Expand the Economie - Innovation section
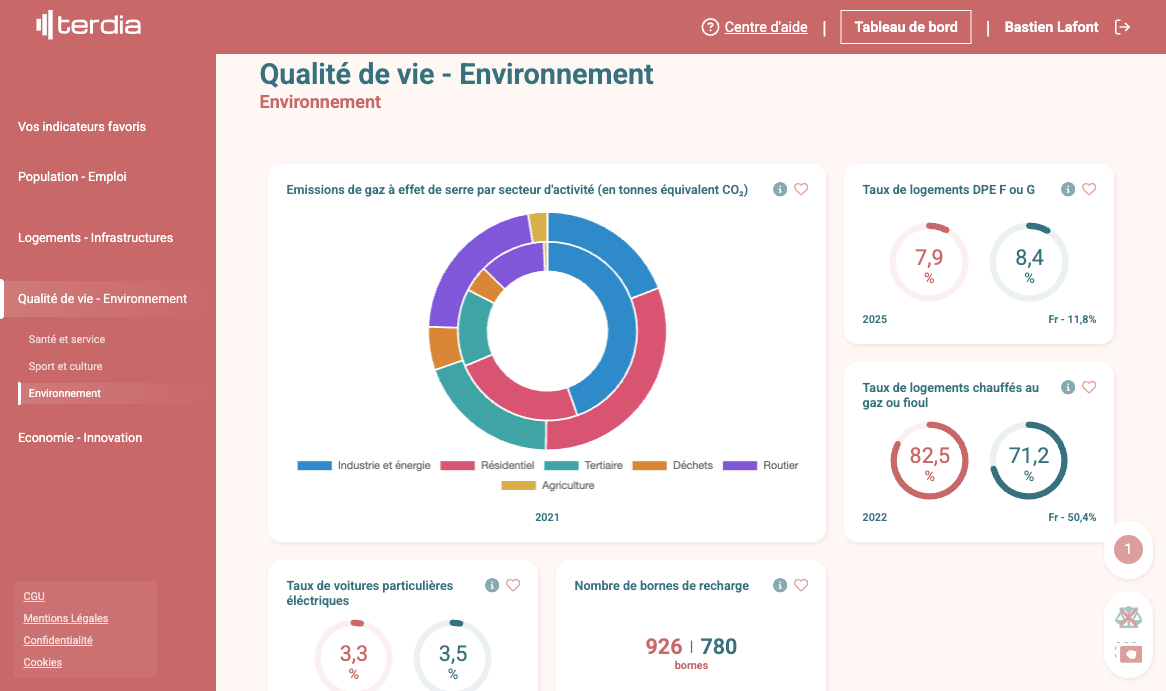This screenshot has height=691, width=1166. (x=80, y=438)
